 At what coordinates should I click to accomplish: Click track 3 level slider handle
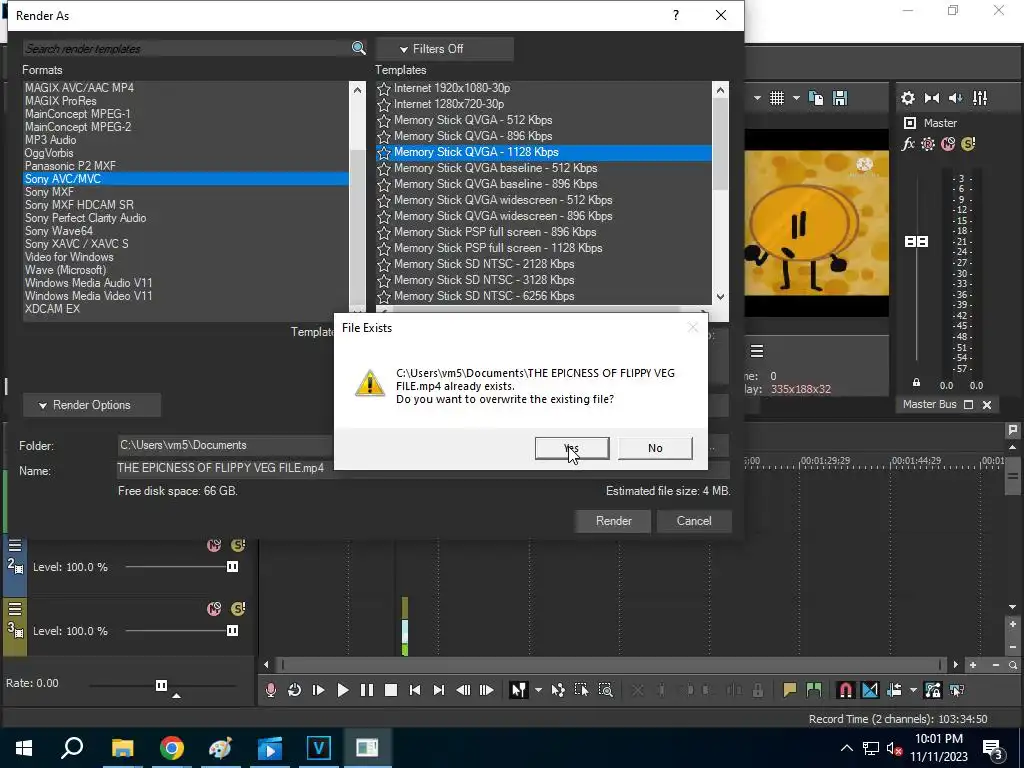tap(232, 631)
